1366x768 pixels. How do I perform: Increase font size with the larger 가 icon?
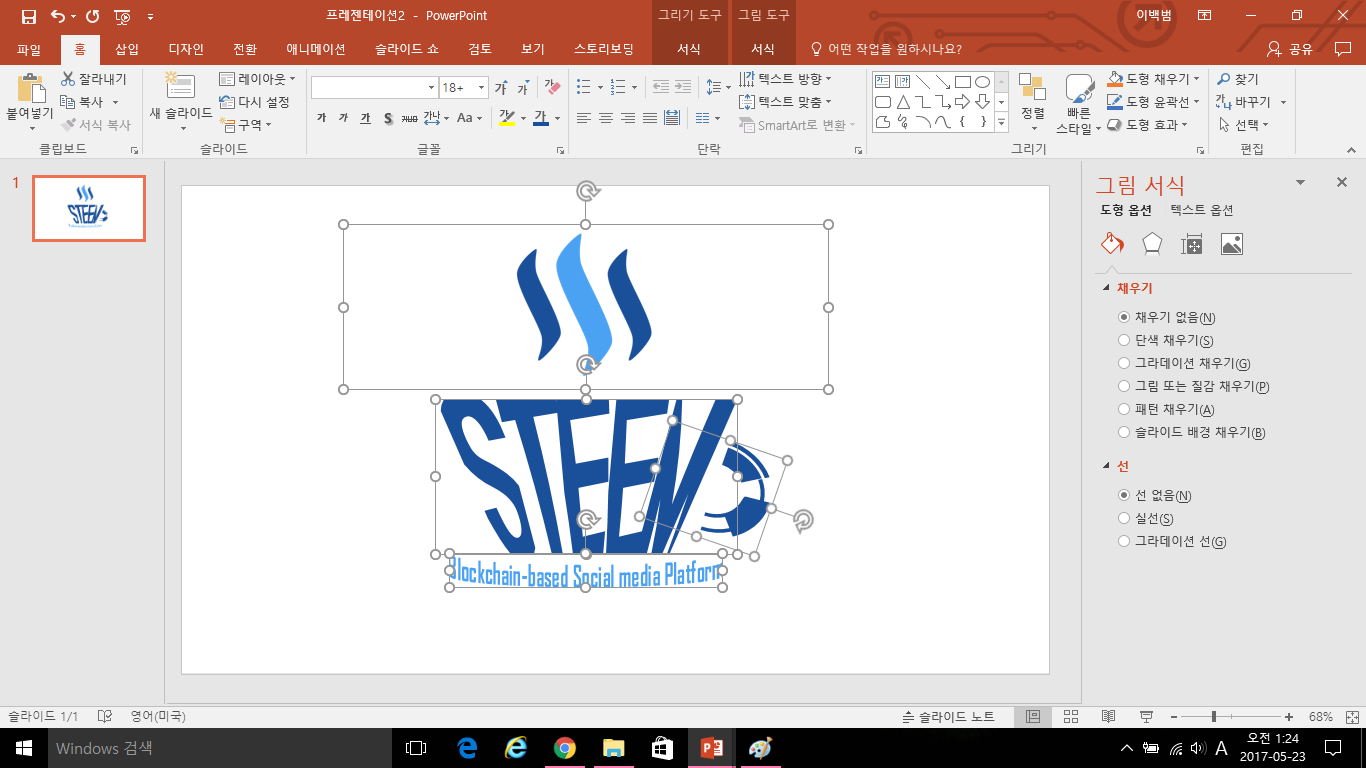[501, 88]
